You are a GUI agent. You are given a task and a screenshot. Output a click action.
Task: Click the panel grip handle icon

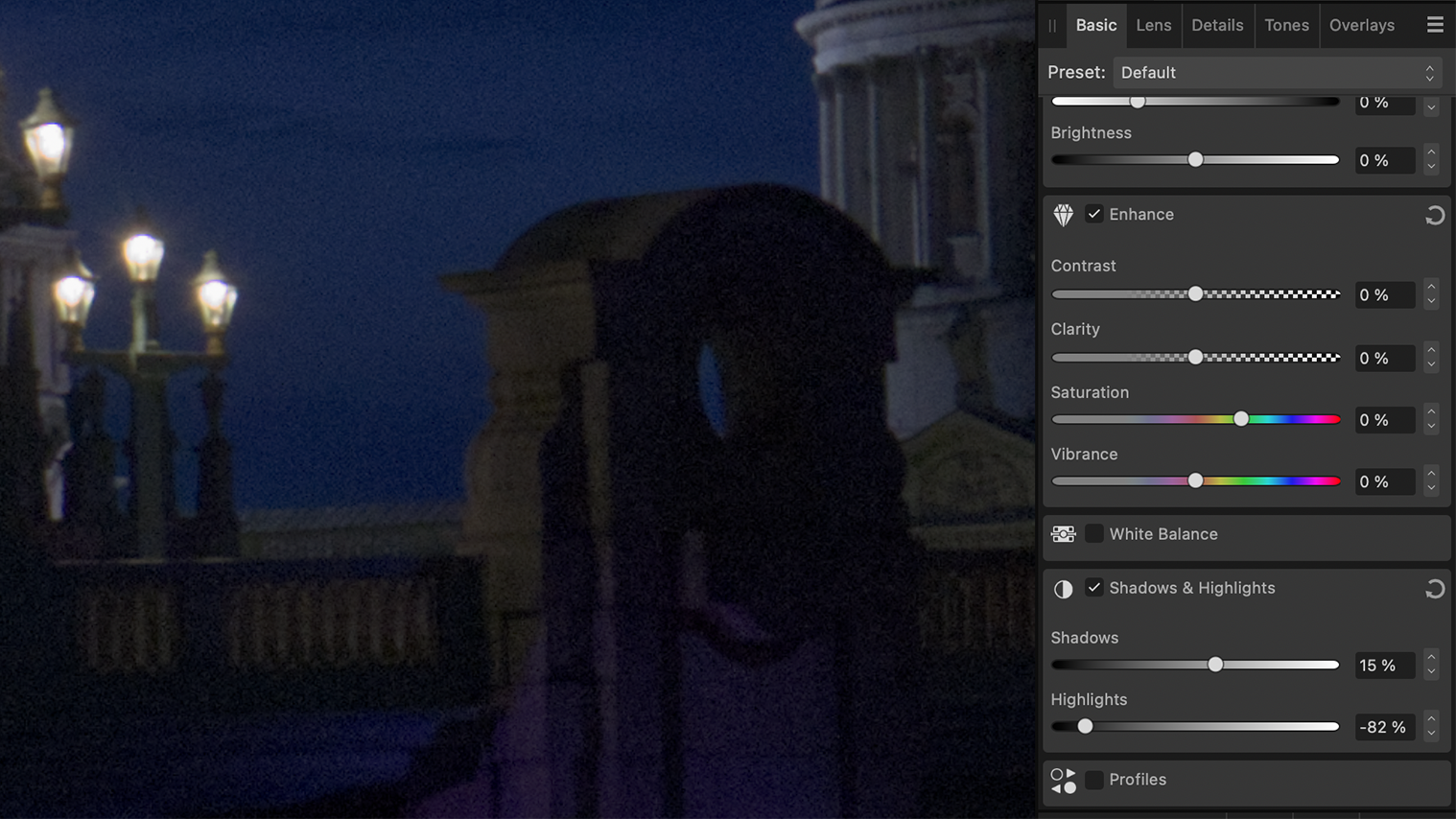point(1052,26)
